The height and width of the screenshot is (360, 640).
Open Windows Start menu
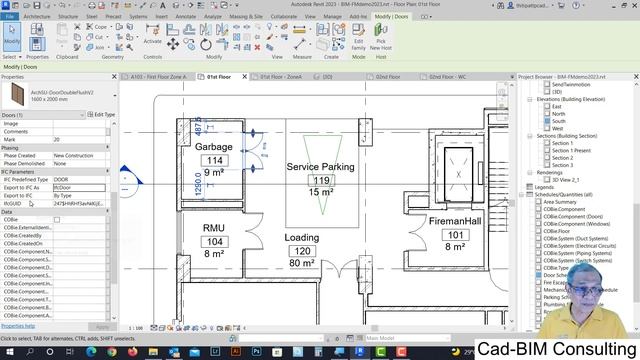9,351
